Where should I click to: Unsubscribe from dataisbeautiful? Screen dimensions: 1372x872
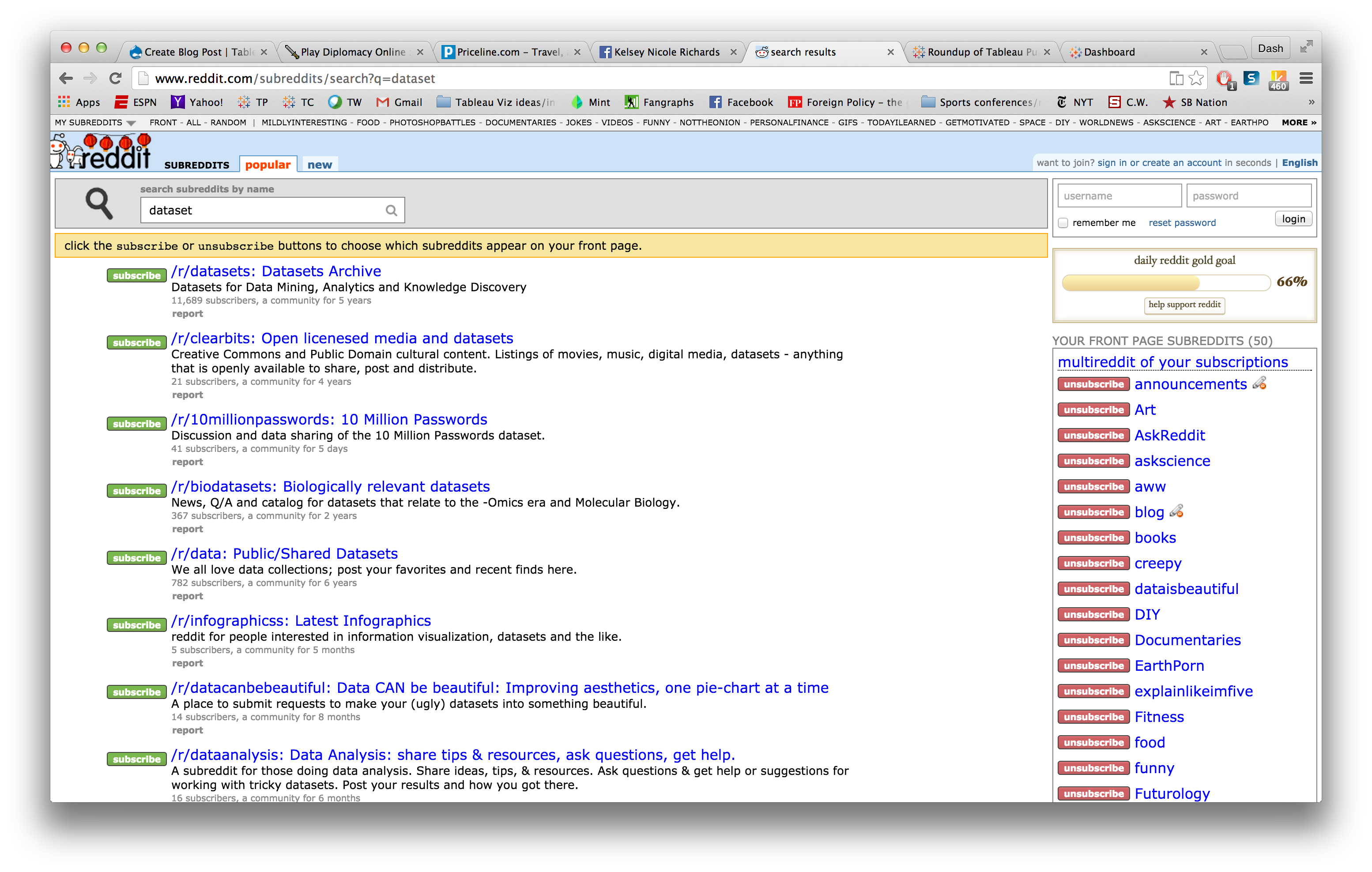click(1093, 589)
